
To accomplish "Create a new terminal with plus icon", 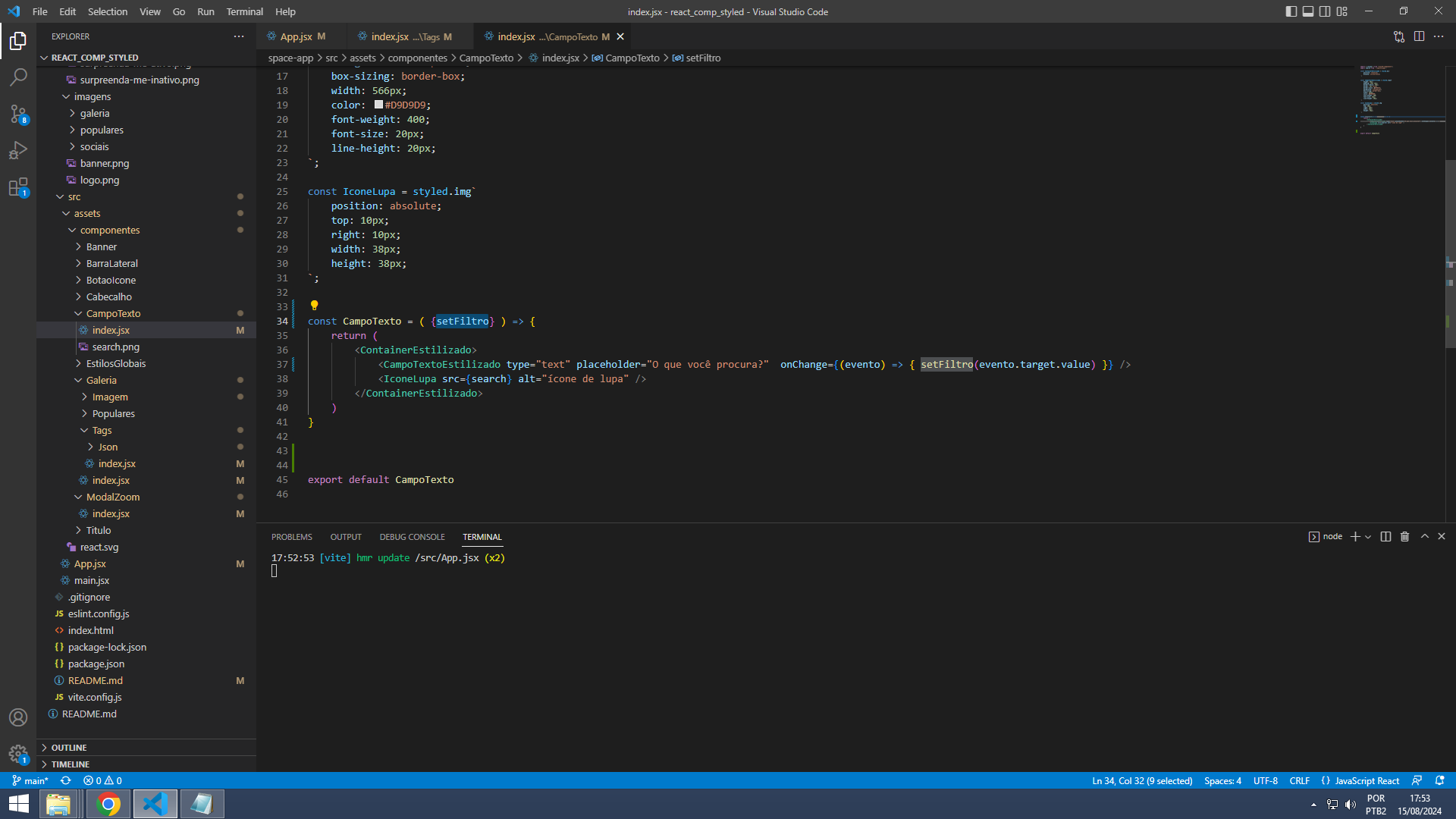I will [x=1355, y=537].
